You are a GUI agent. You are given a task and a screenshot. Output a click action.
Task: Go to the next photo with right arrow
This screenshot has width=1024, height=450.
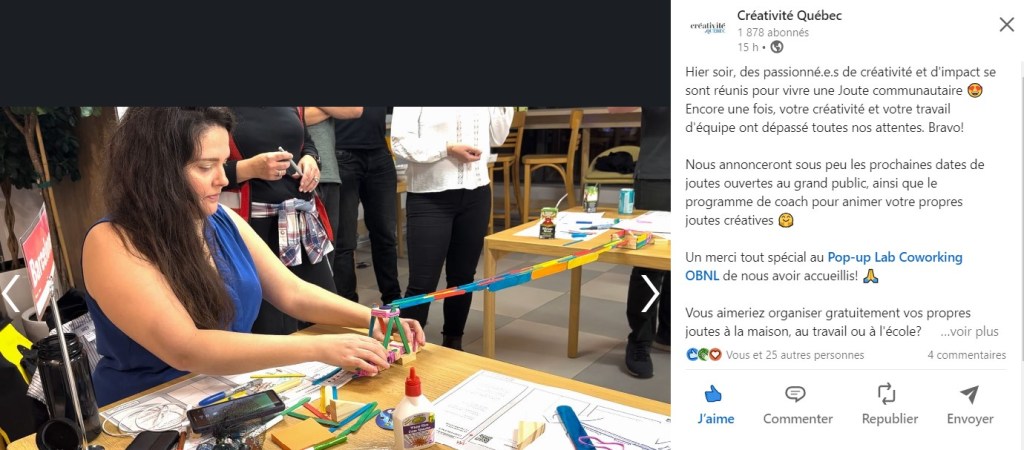(x=650, y=294)
